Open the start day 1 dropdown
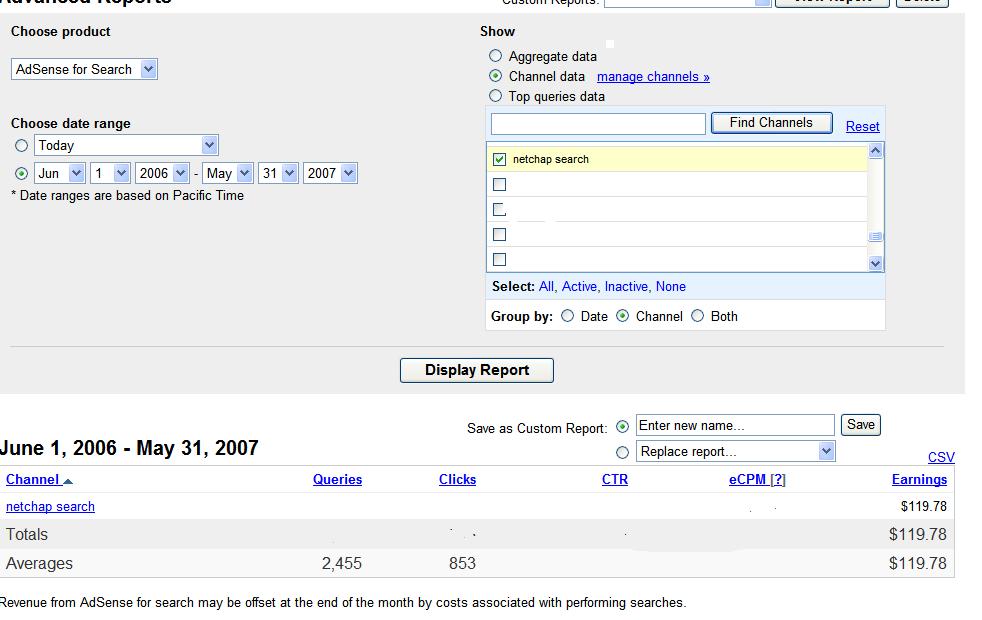 point(110,173)
